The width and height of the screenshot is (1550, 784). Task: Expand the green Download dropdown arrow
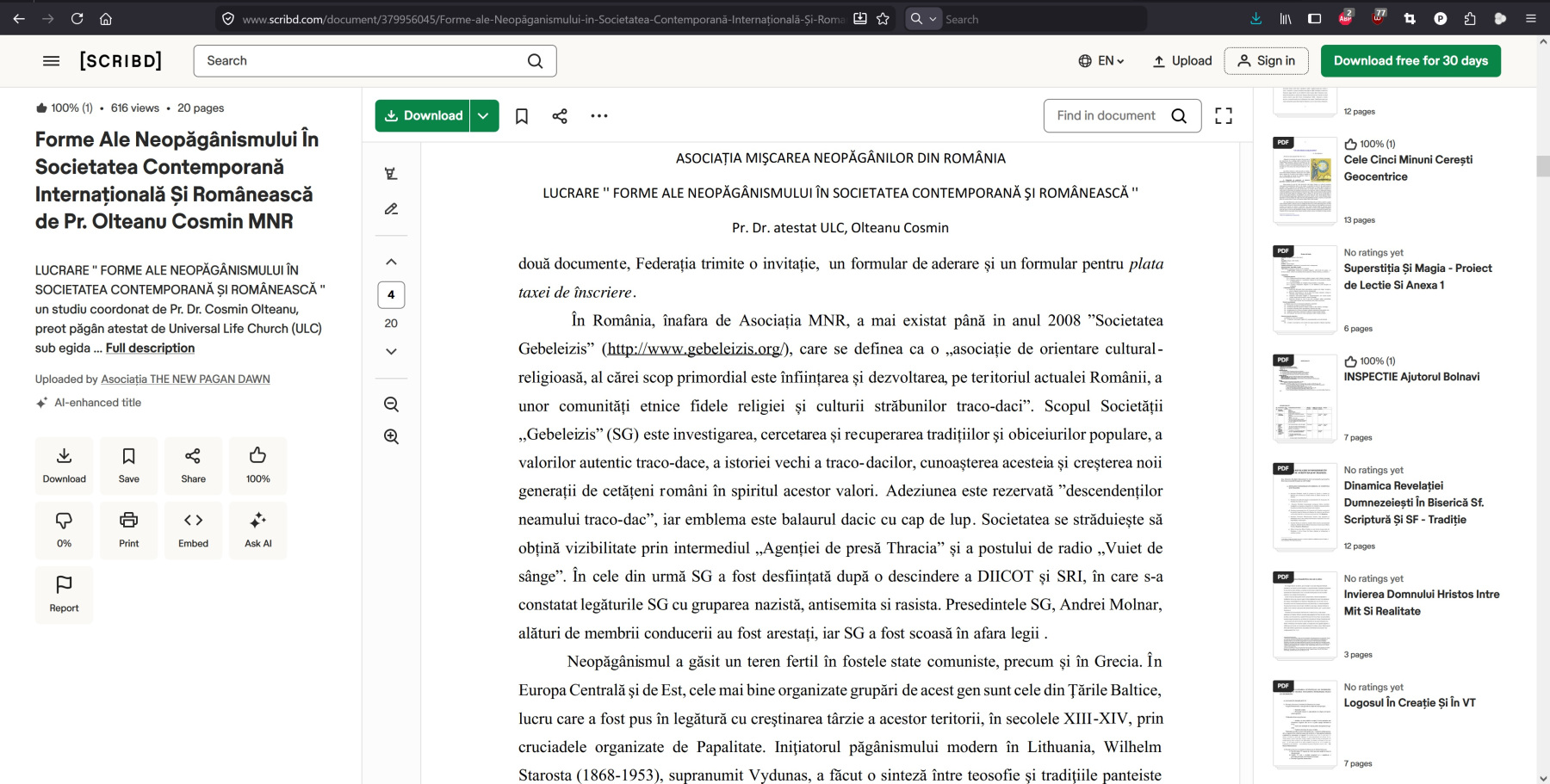coord(484,116)
